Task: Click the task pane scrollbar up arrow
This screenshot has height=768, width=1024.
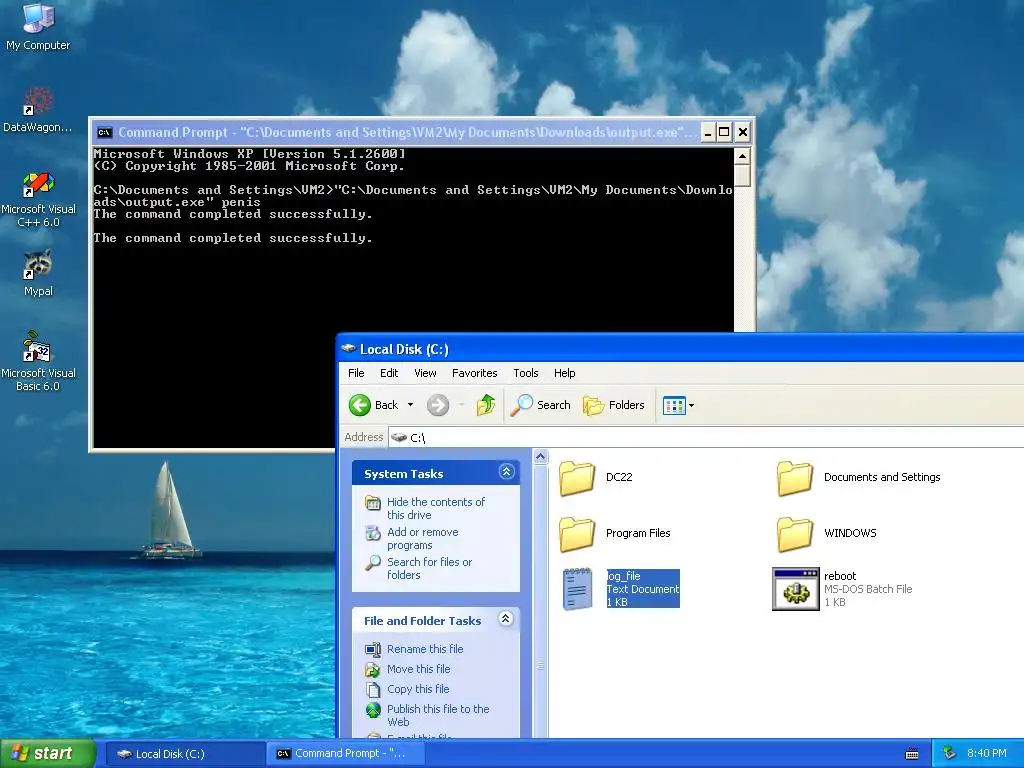Action: click(x=540, y=456)
